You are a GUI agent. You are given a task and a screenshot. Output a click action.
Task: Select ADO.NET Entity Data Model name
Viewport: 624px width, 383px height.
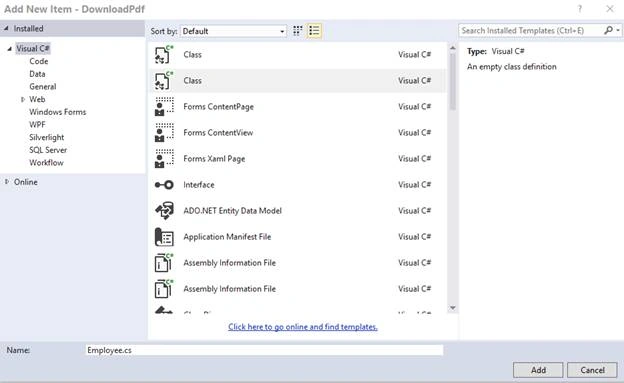[x=232, y=211]
